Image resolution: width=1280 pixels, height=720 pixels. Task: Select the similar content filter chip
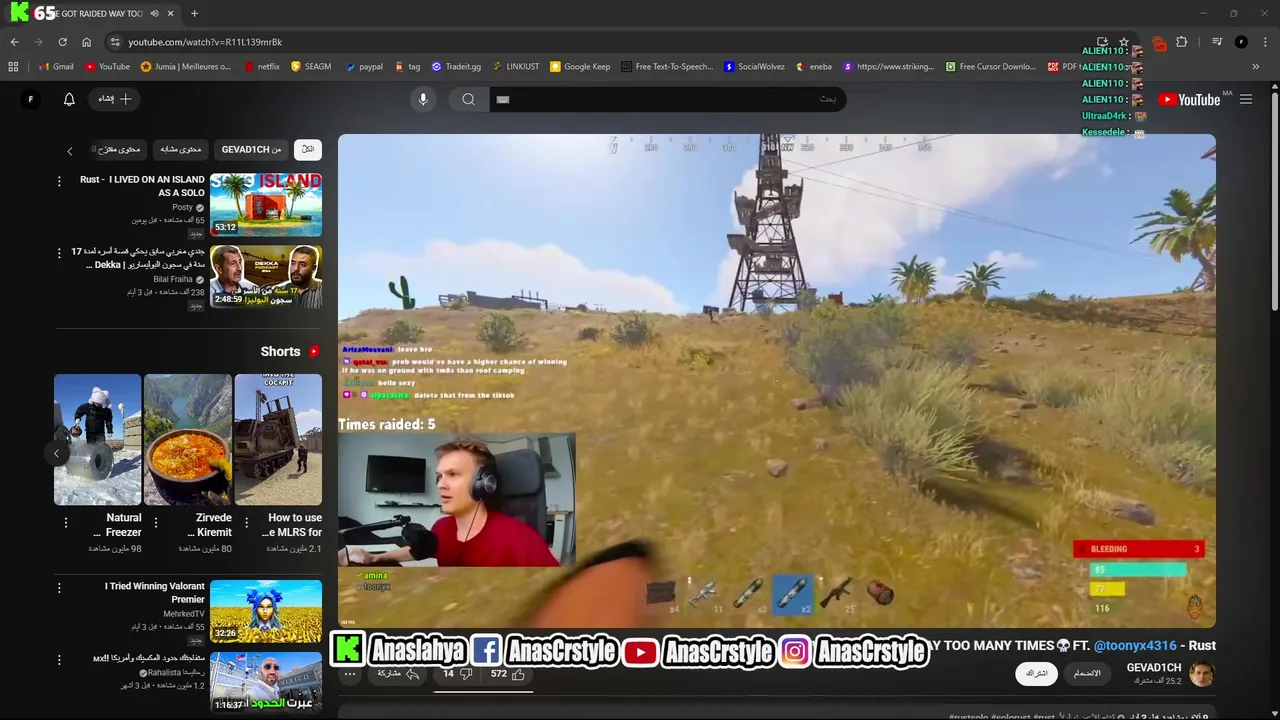pyautogui.click(x=181, y=149)
